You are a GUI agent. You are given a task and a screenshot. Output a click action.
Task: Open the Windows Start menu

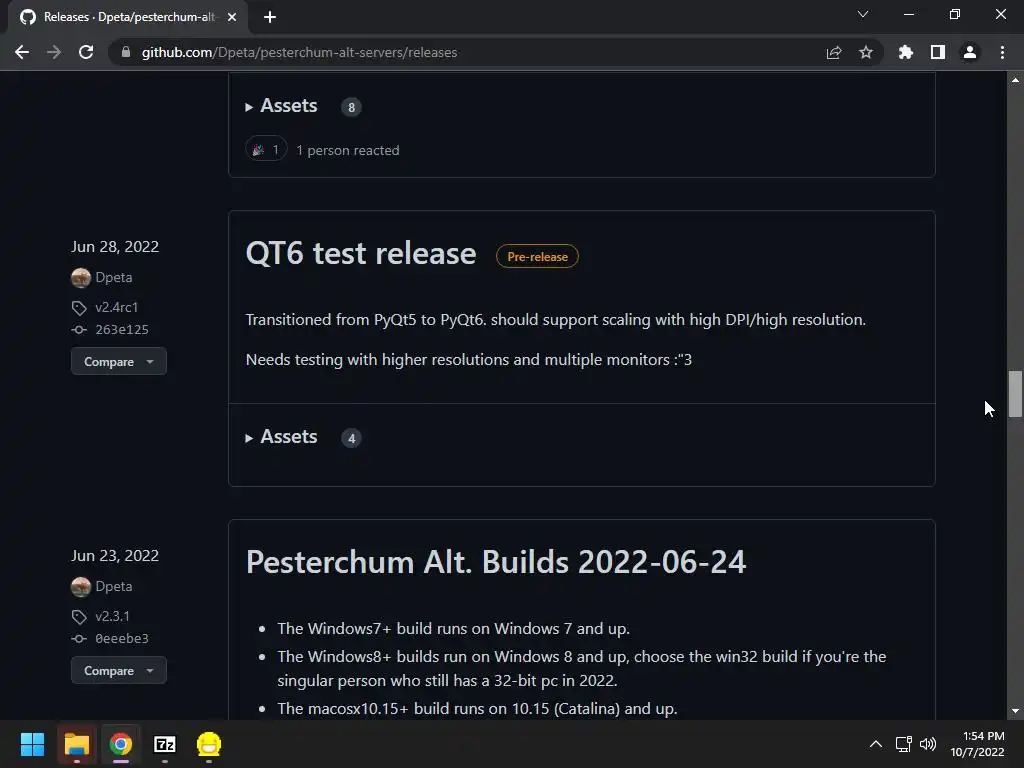click(32, 744)
